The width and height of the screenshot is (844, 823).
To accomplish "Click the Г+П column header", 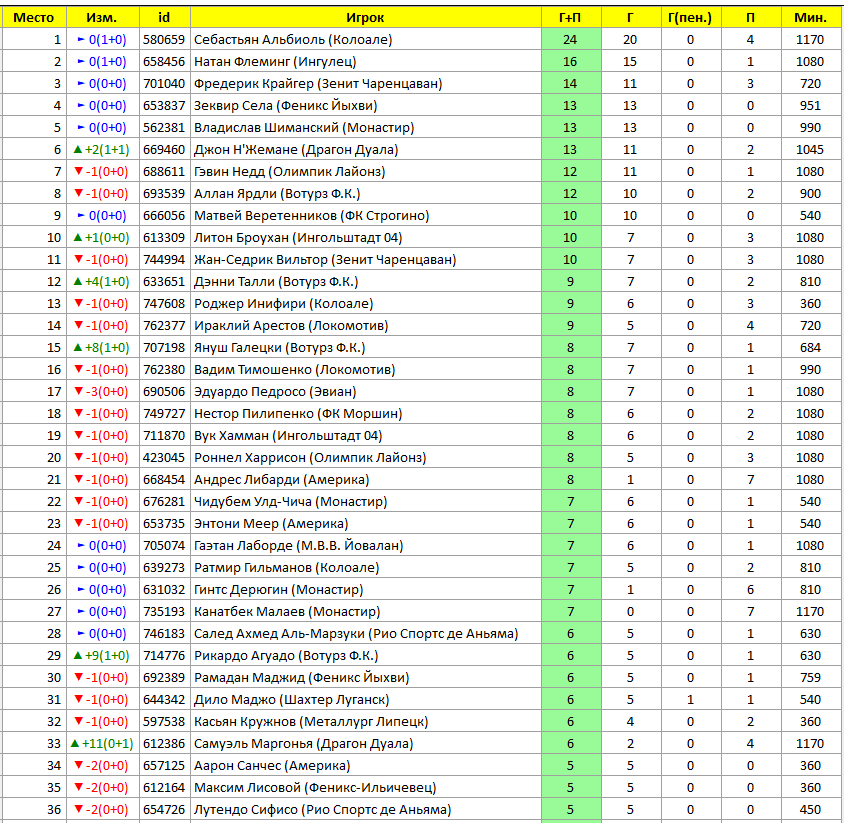I will [x=571, y=18].
